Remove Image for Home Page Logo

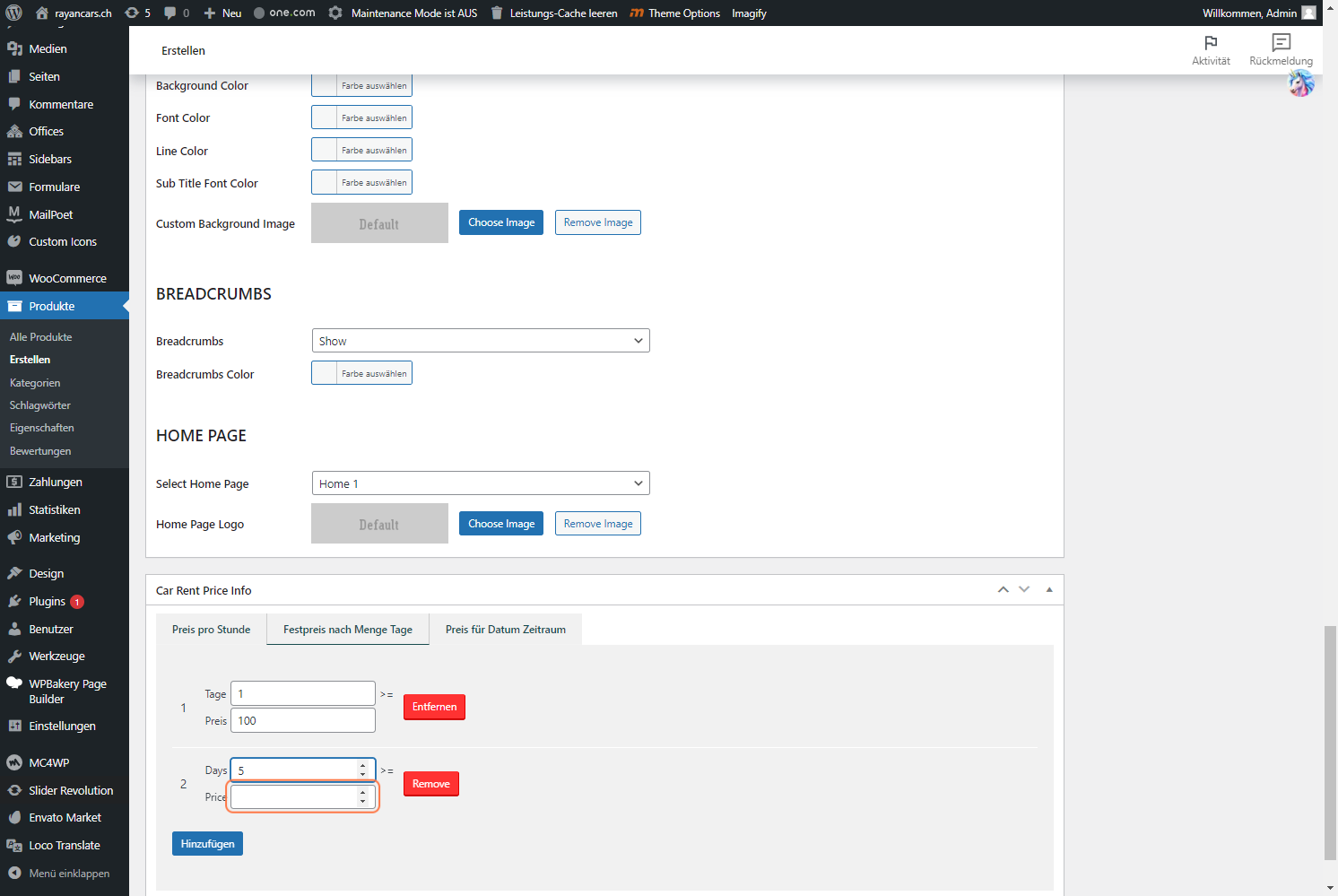598,524
